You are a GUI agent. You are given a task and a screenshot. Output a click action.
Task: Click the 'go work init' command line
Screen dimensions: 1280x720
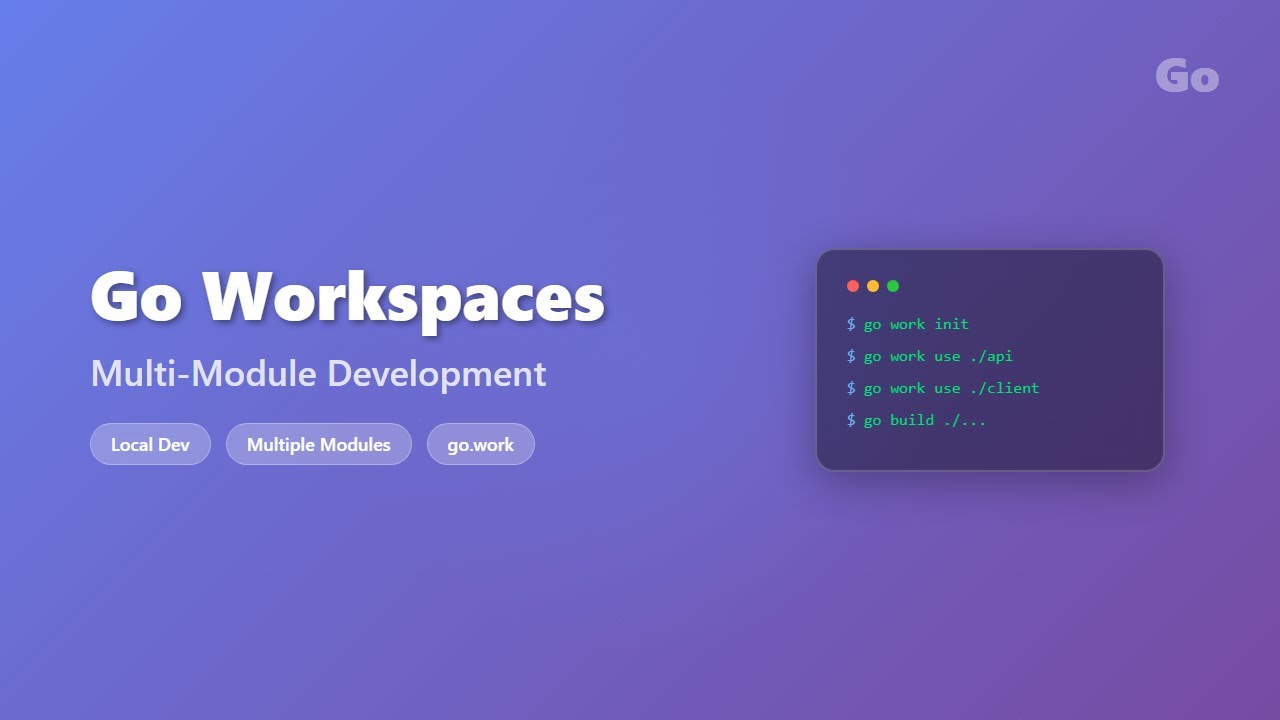pos(908,324)
